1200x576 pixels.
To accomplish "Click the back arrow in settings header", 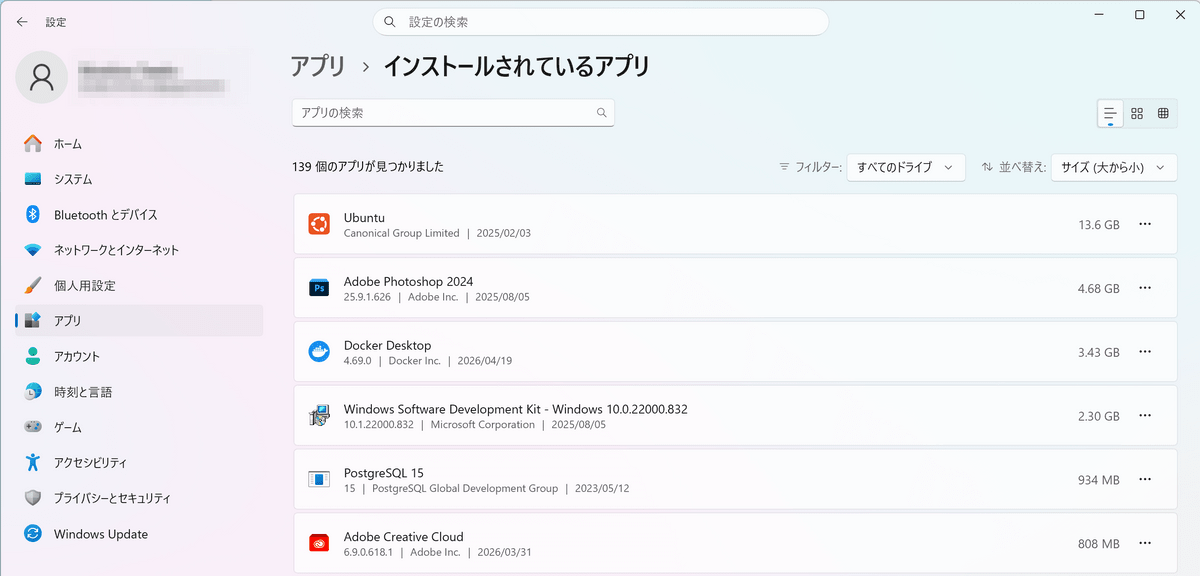I will tap(22, 21).
